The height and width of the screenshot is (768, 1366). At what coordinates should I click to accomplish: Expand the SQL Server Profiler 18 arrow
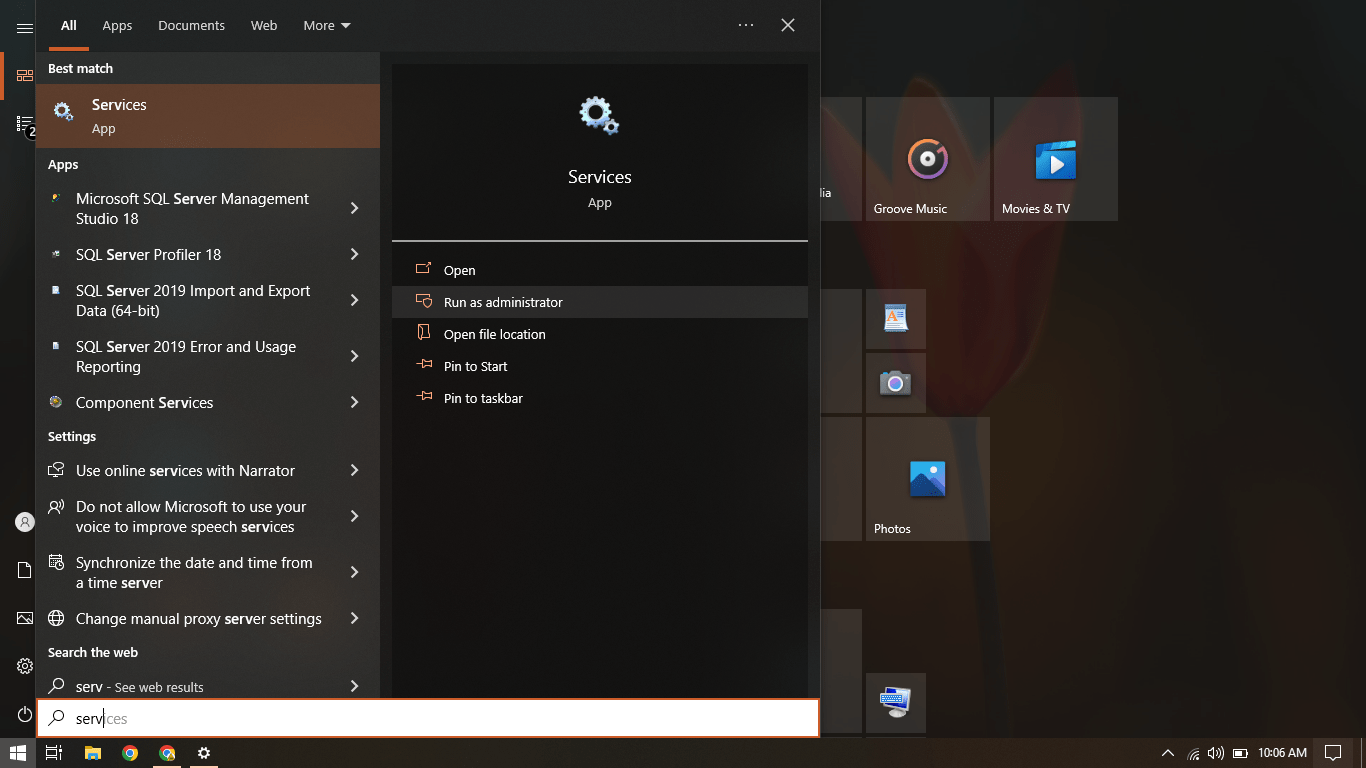[x=354, y=254]
